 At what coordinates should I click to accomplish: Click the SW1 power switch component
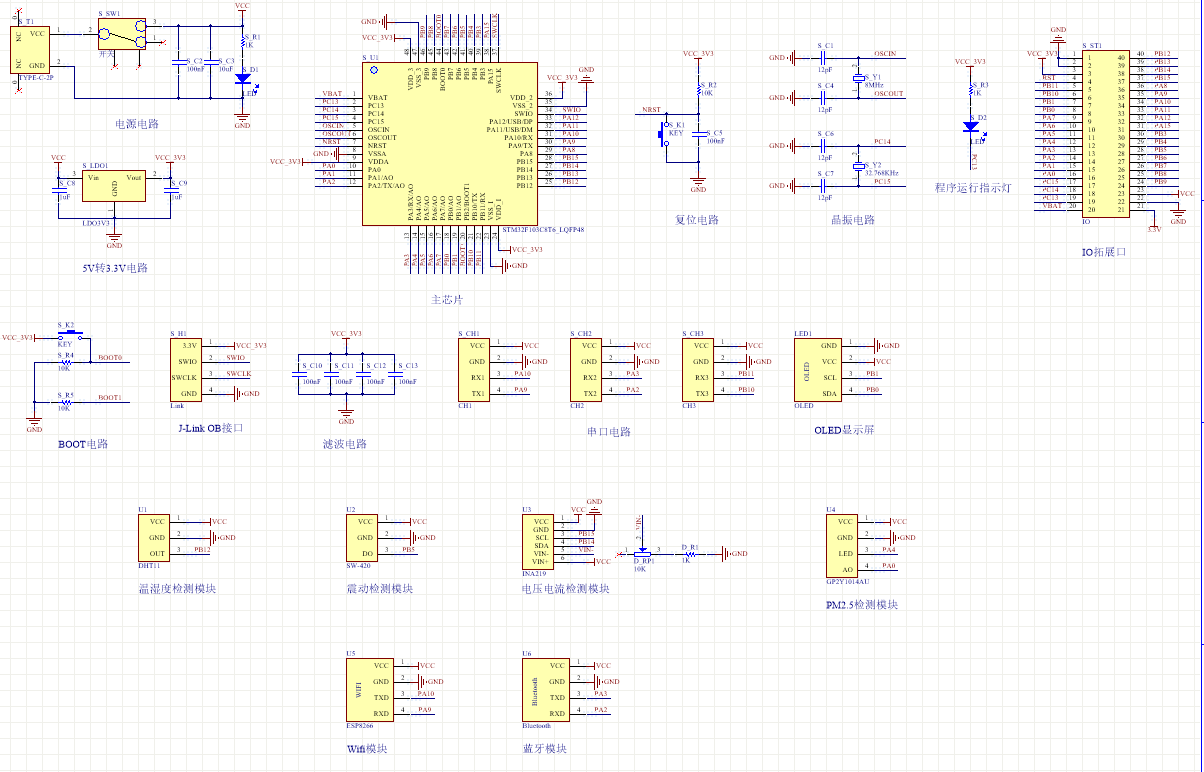[121, 34]
